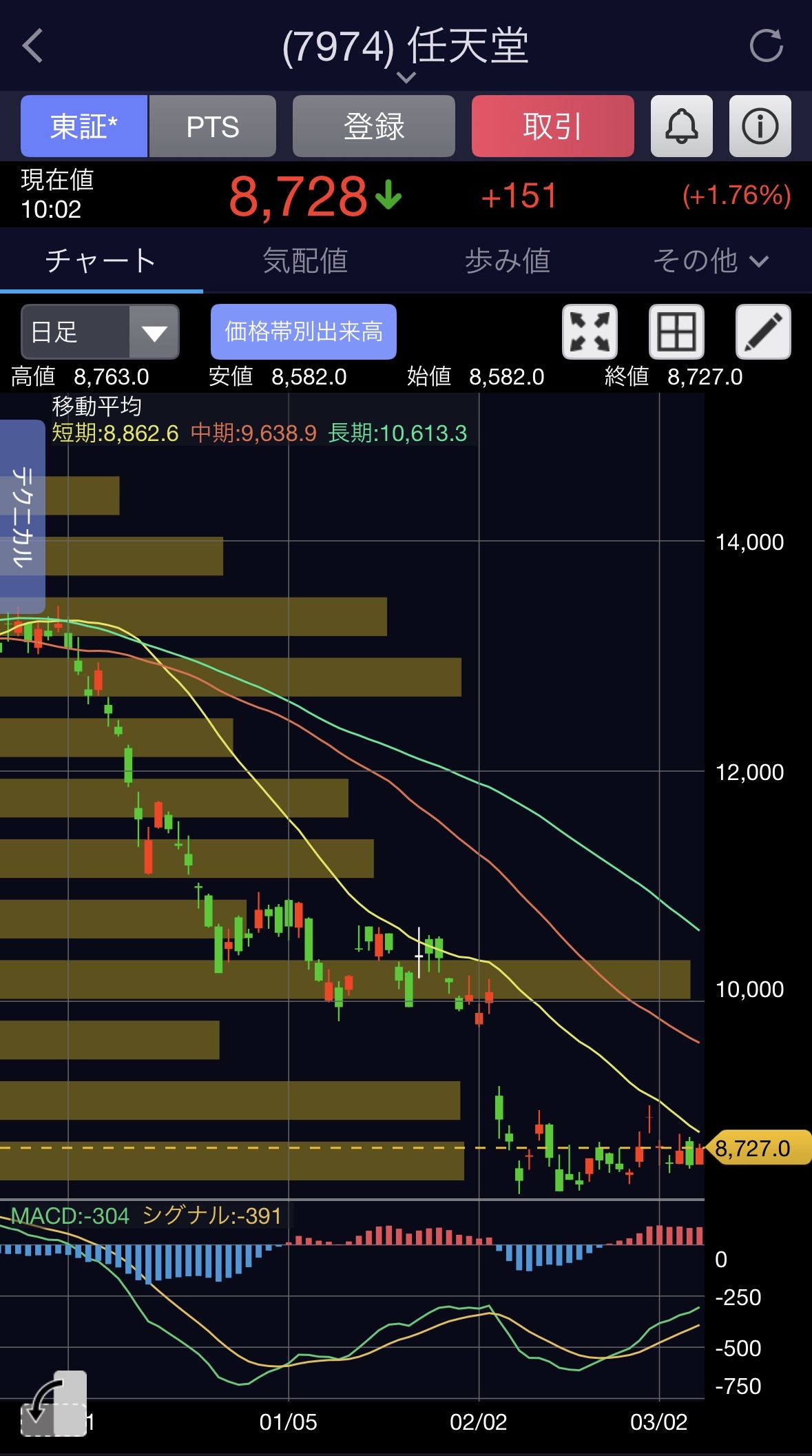The width and height of the screenshot is (812, 1456).
Task: Expand stock selector chevron under 任天堂
Action: click(406, 77)
